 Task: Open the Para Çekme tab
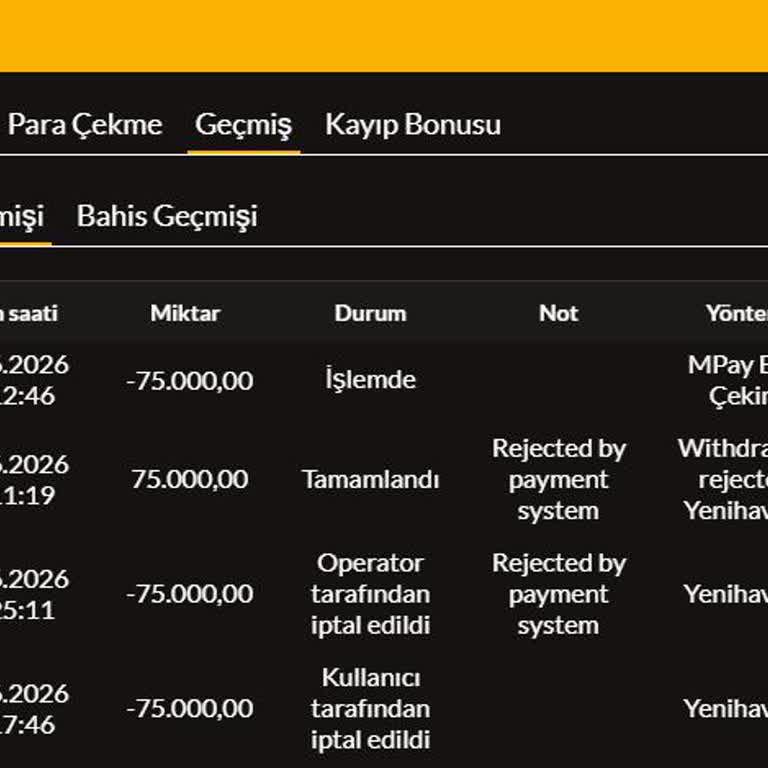click(85, 125)
